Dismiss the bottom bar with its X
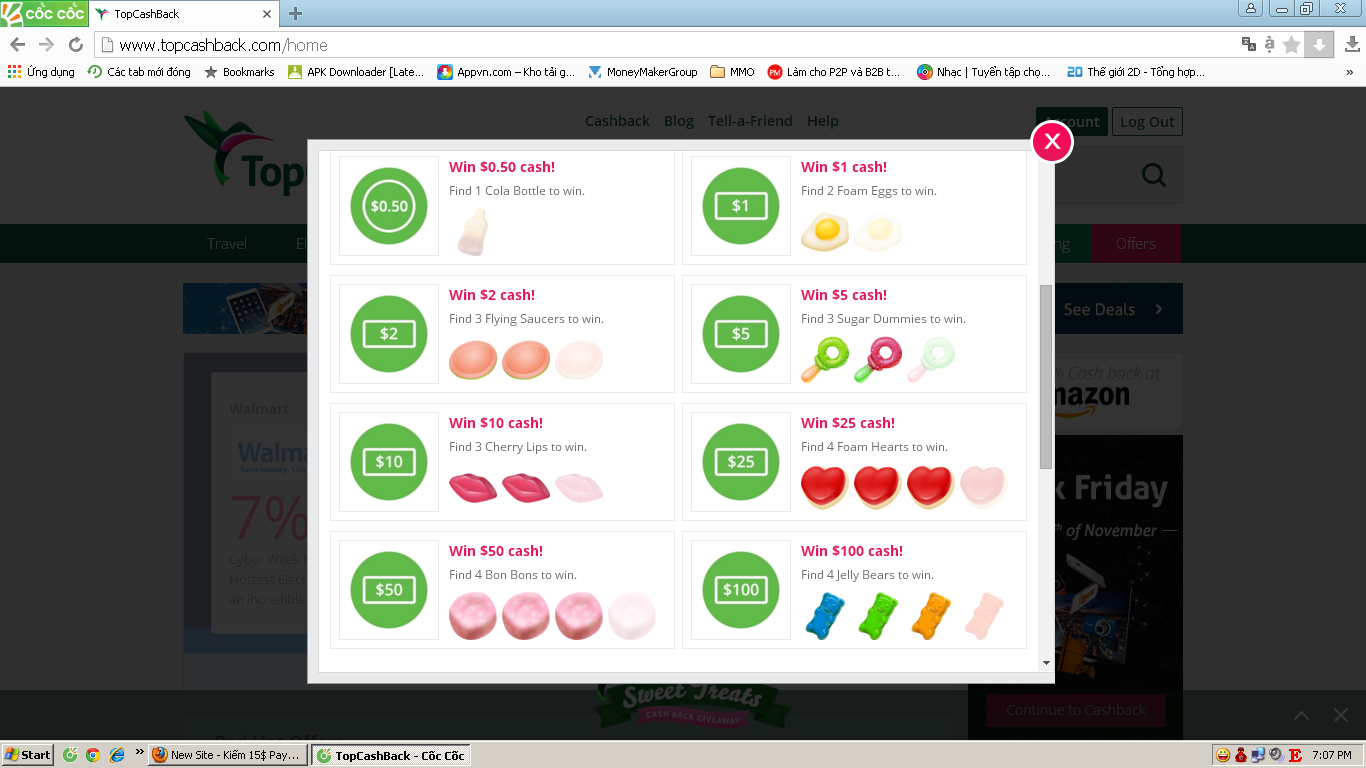 click(1341, 715)
